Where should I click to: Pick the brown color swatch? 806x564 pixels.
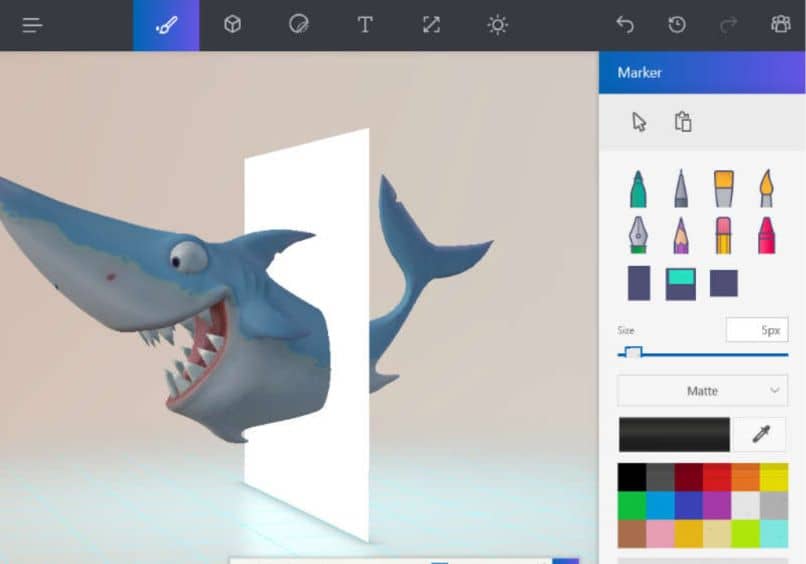[x=632, y=534]
